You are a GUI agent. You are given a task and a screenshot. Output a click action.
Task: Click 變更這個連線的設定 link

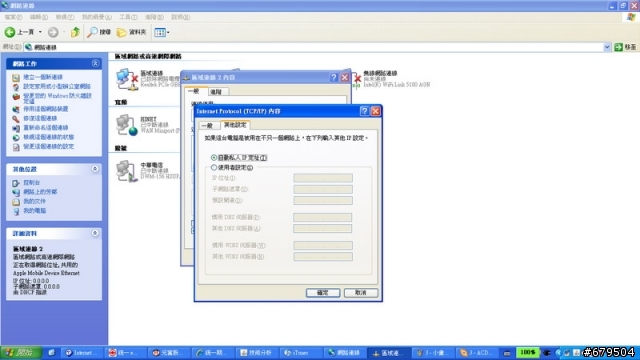(49, 147)
